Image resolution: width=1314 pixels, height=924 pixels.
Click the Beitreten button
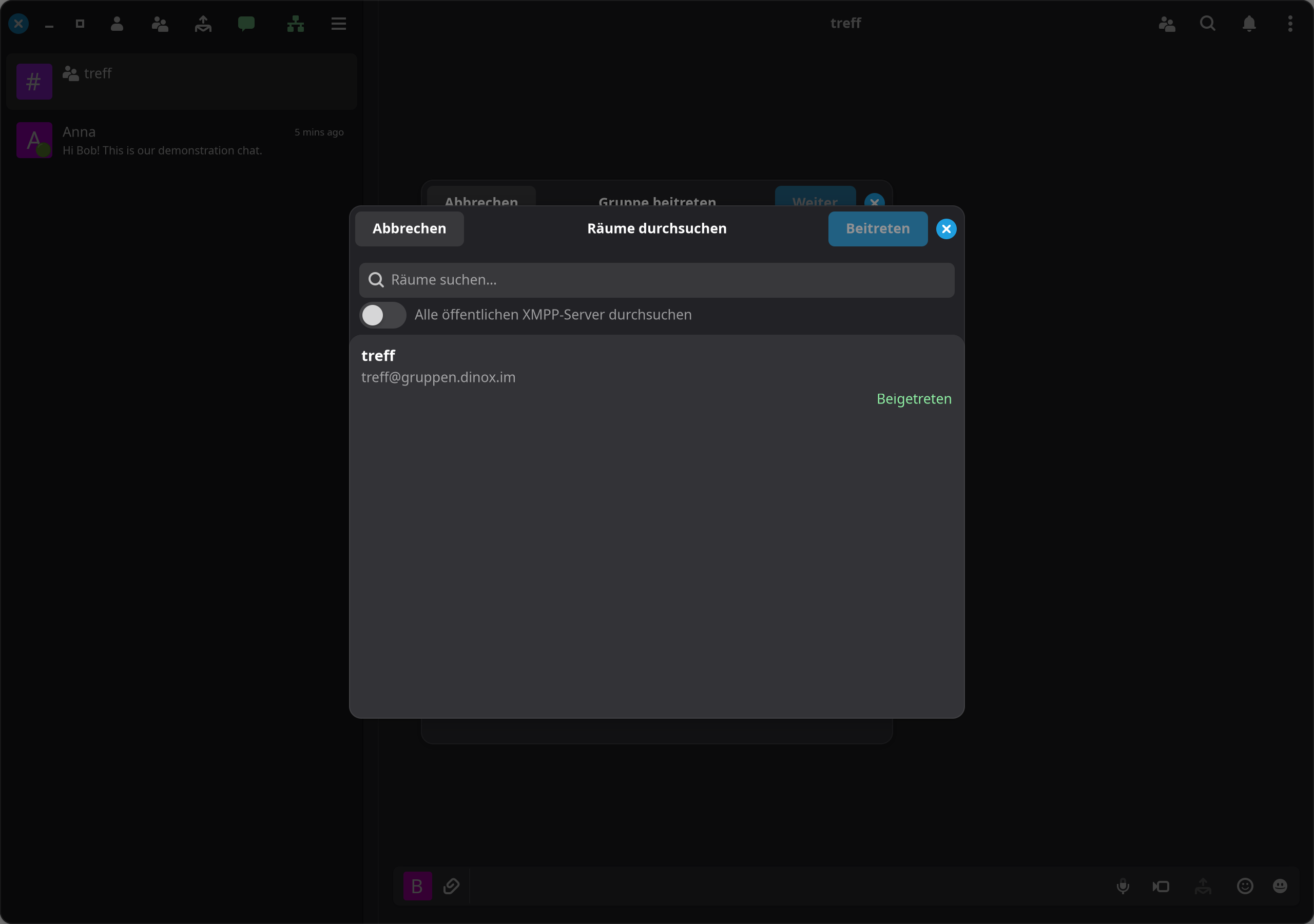[x=877, y=228]
